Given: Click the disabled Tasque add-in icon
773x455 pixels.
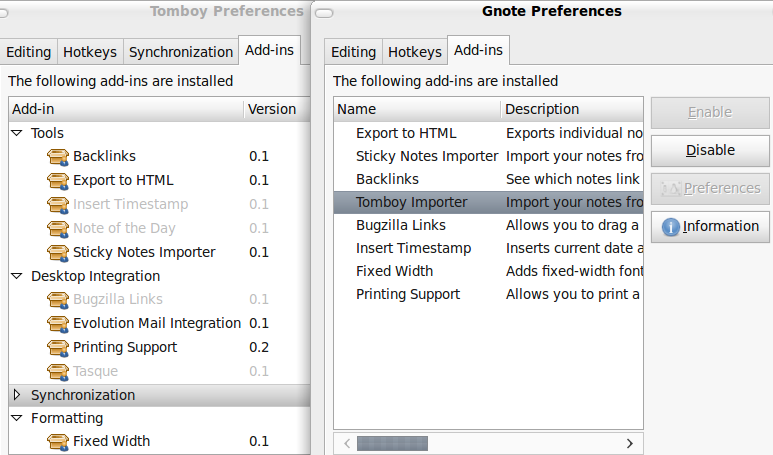Looking at the screenshot, I should tap(58, 372).
